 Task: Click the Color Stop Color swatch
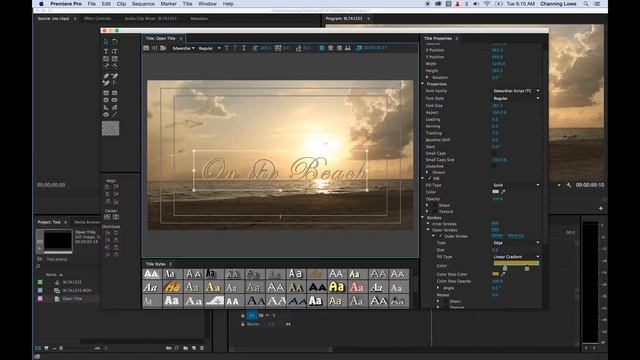coord(496,274)
